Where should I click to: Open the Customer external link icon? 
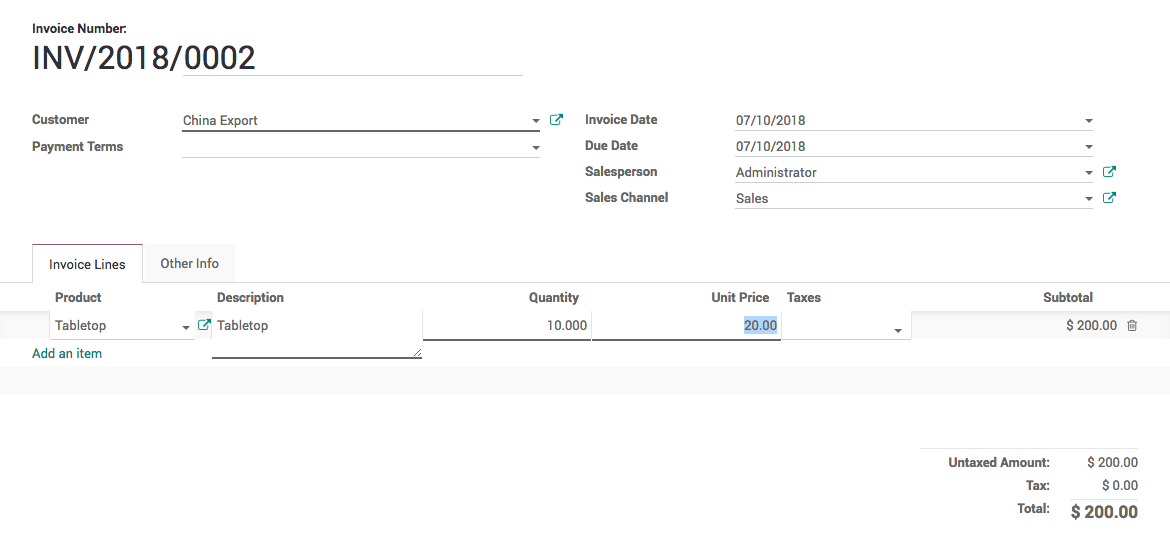(556, 120)
